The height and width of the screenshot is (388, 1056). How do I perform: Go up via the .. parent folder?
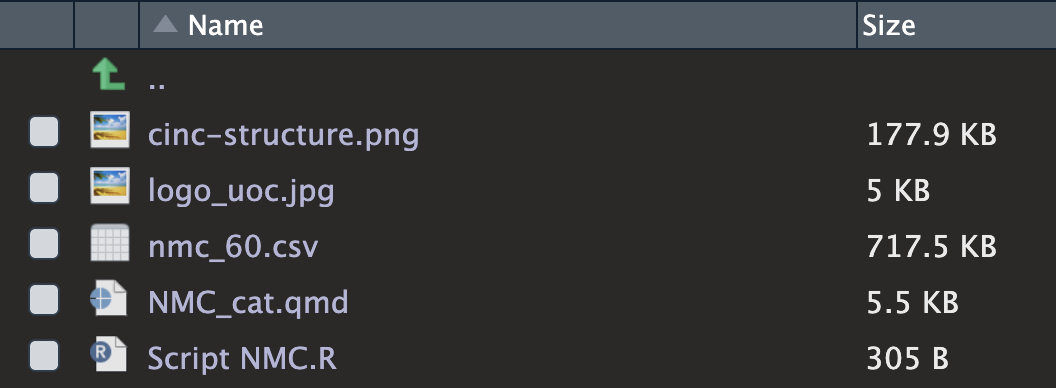pos(156,86)
